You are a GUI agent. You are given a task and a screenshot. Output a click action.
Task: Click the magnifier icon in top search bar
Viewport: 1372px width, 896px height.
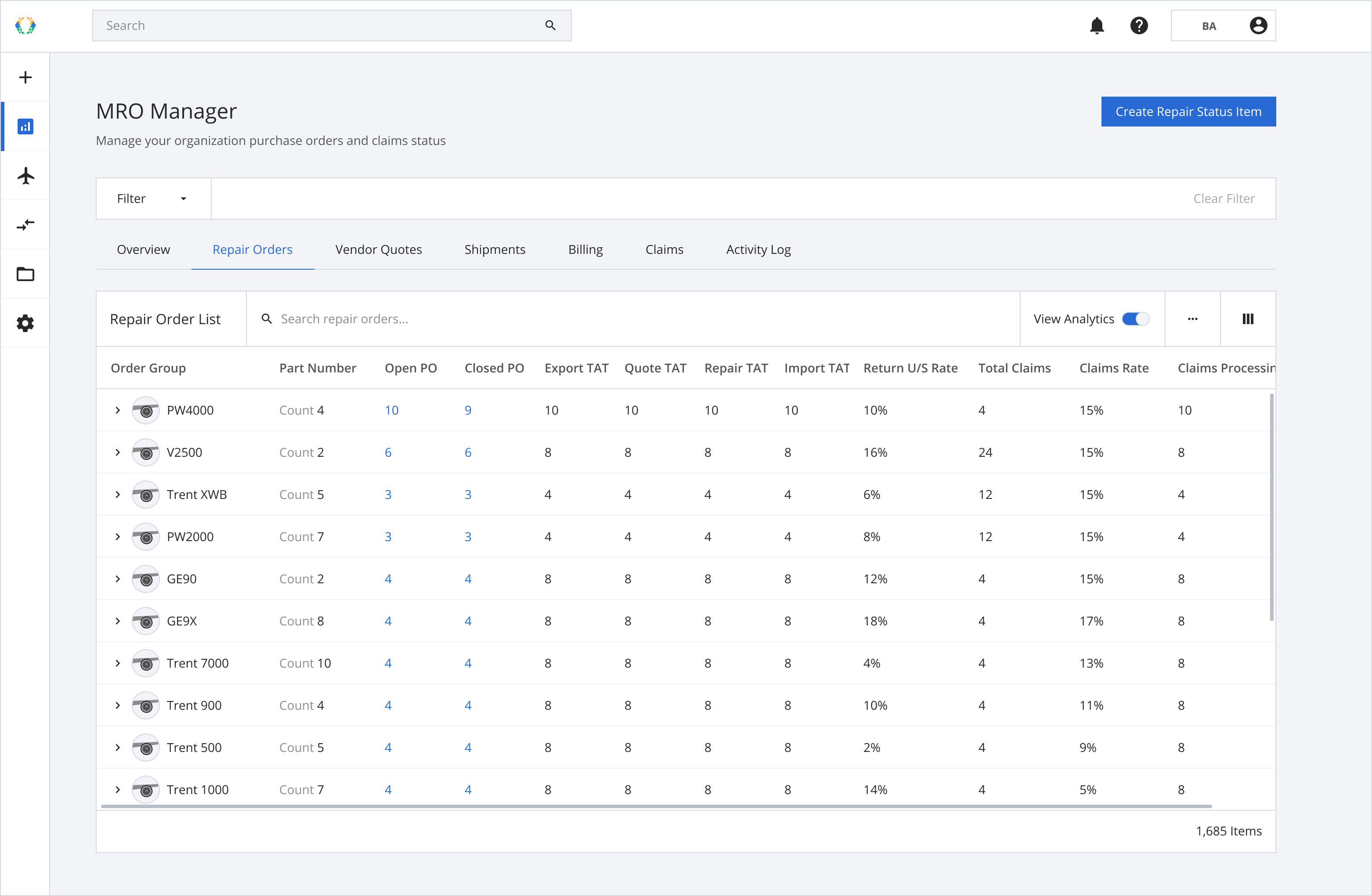coord(550,25)
